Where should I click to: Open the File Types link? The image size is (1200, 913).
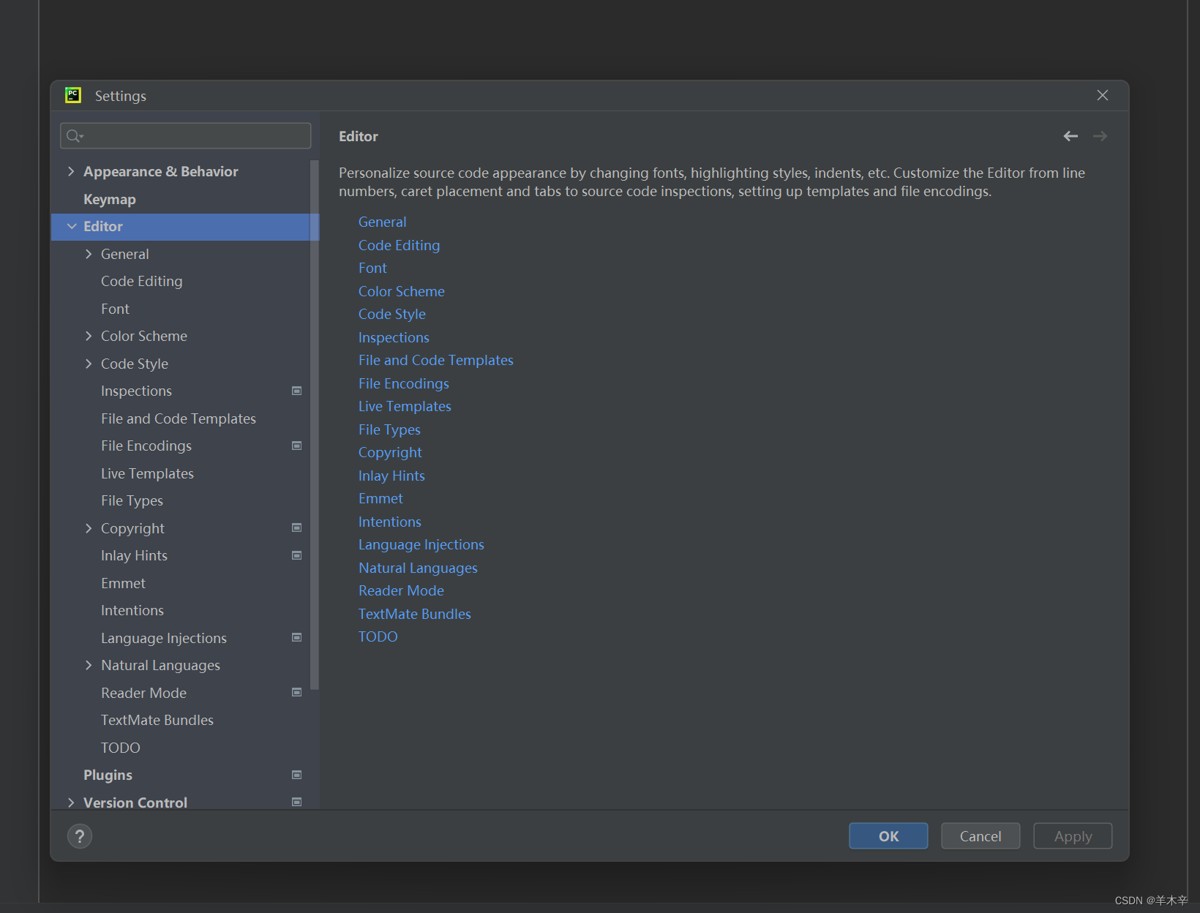click(x=389, y=429)
